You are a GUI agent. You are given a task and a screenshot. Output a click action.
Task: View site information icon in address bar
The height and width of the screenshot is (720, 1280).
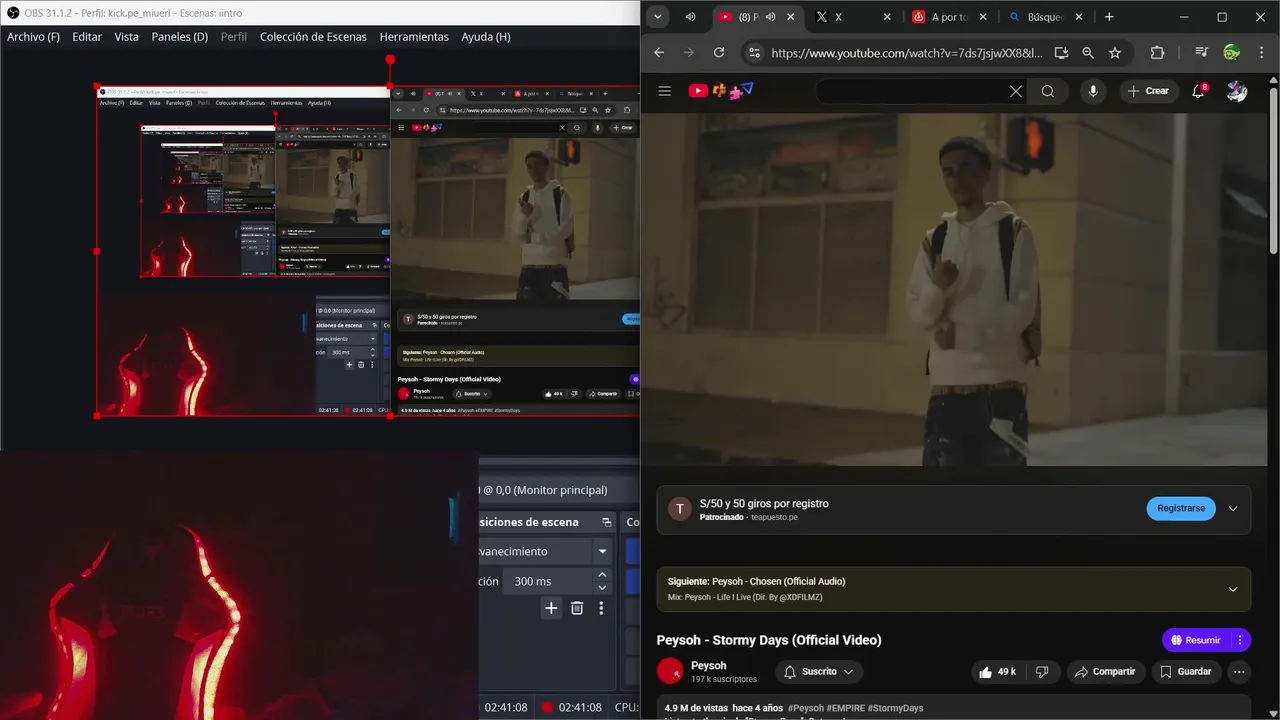click(x=755, y=53)
